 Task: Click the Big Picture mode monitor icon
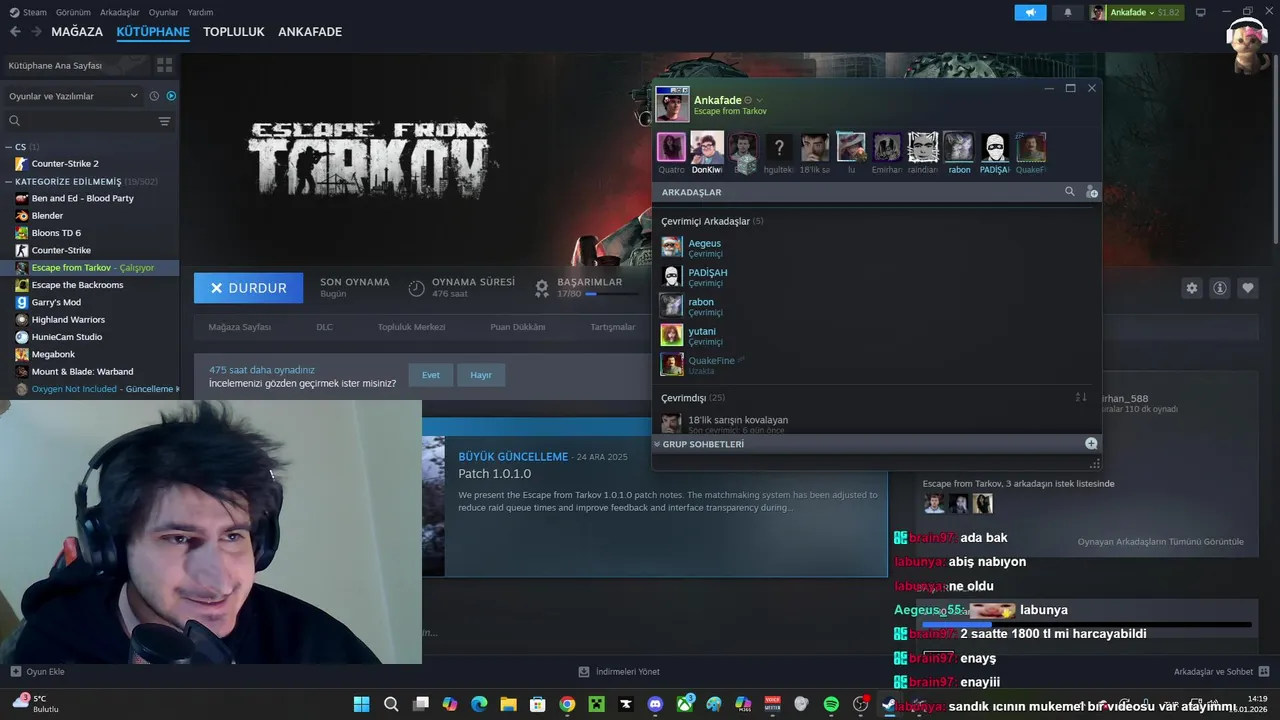point(1201,12)
